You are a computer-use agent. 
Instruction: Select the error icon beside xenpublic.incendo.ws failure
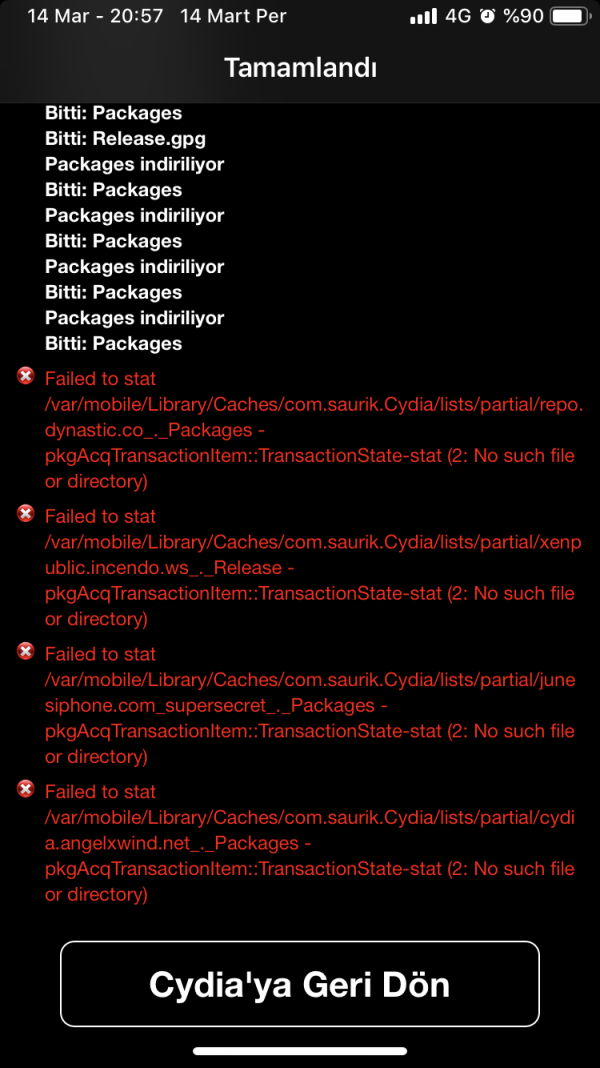point(25,513)
